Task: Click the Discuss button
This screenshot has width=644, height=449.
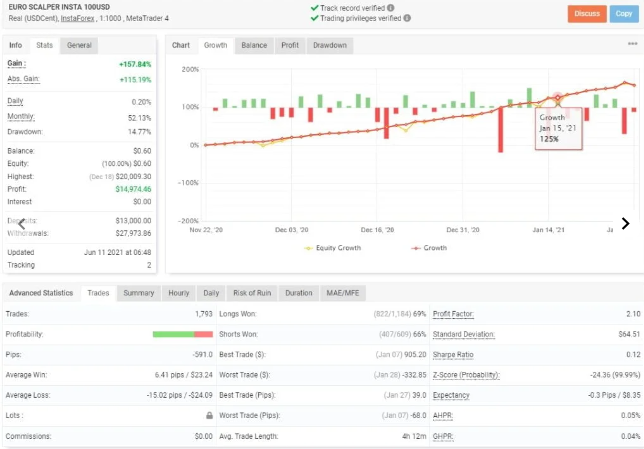Action: coord(587,13)
